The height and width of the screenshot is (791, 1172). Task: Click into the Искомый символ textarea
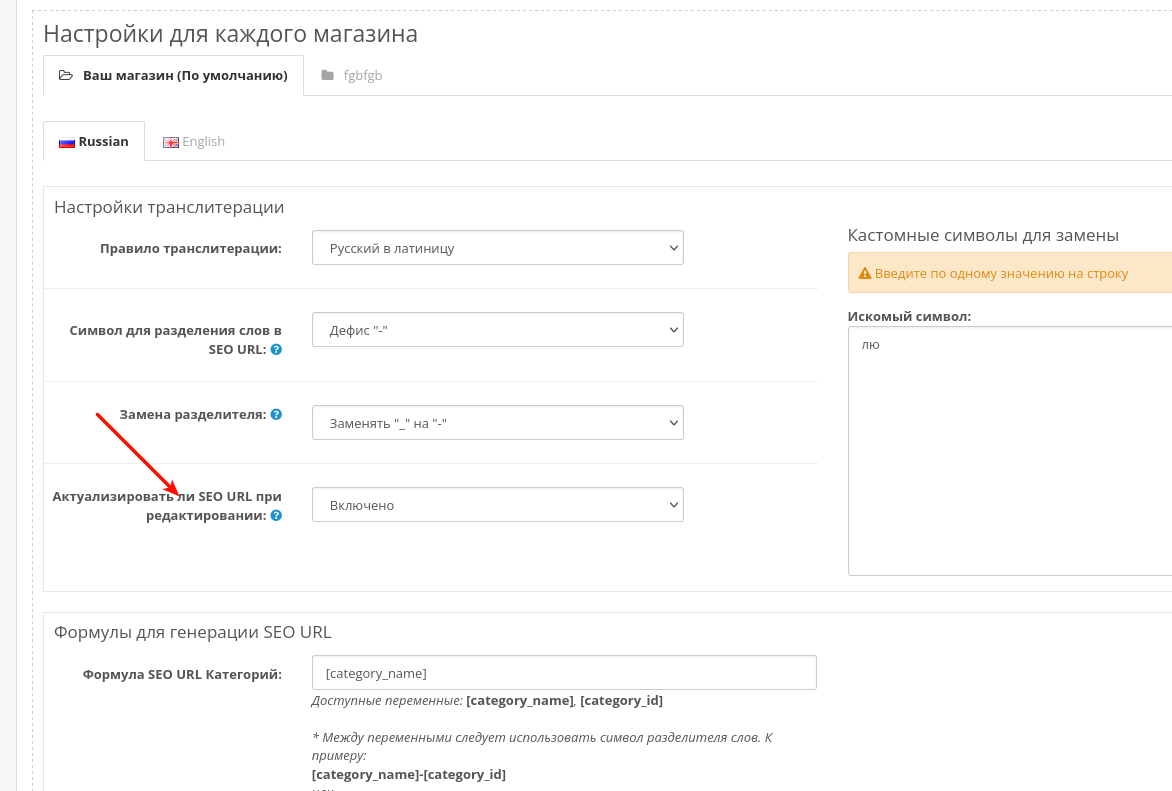click(x=1010, y=451)
